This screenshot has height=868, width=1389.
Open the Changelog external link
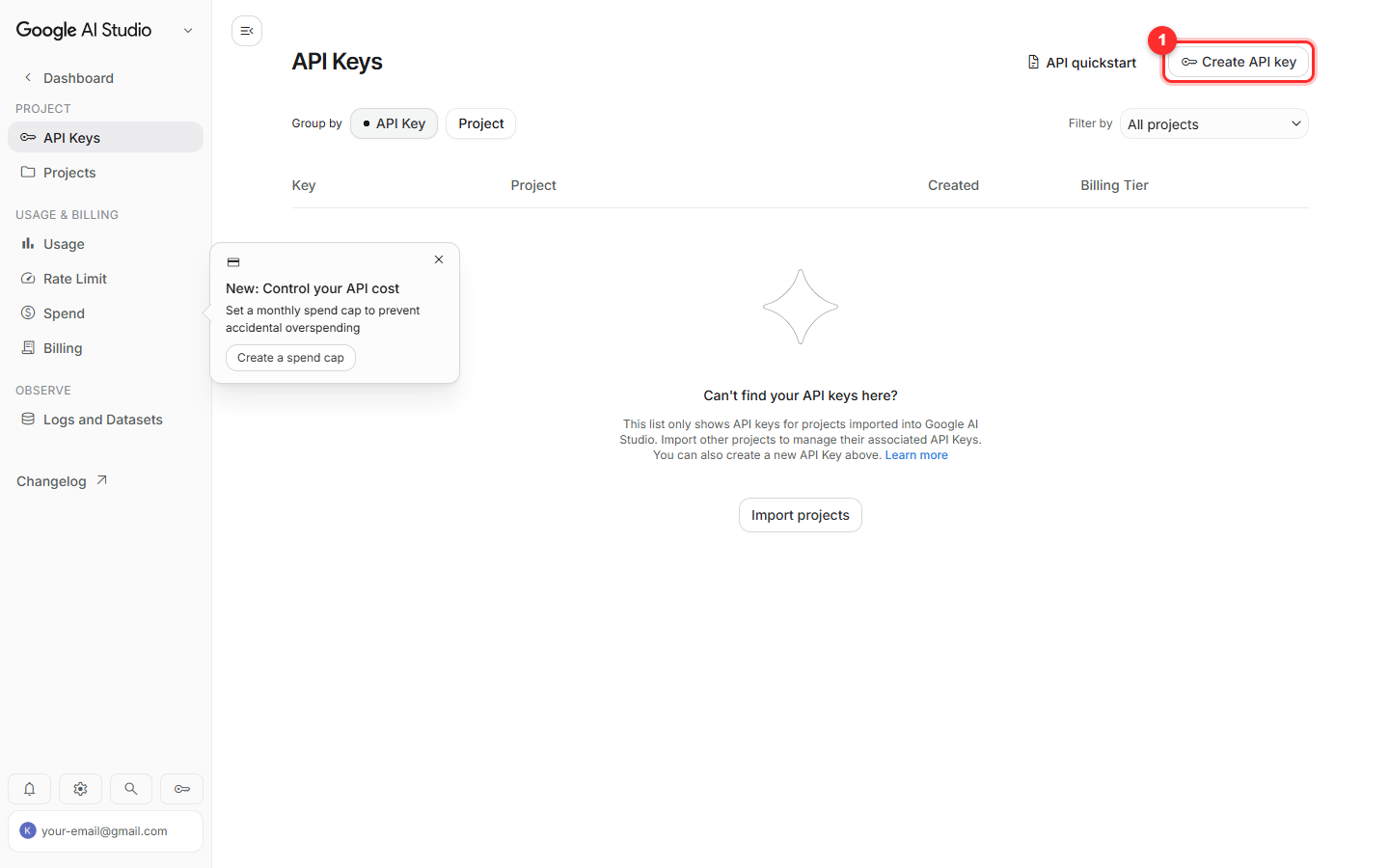point(62,481)
